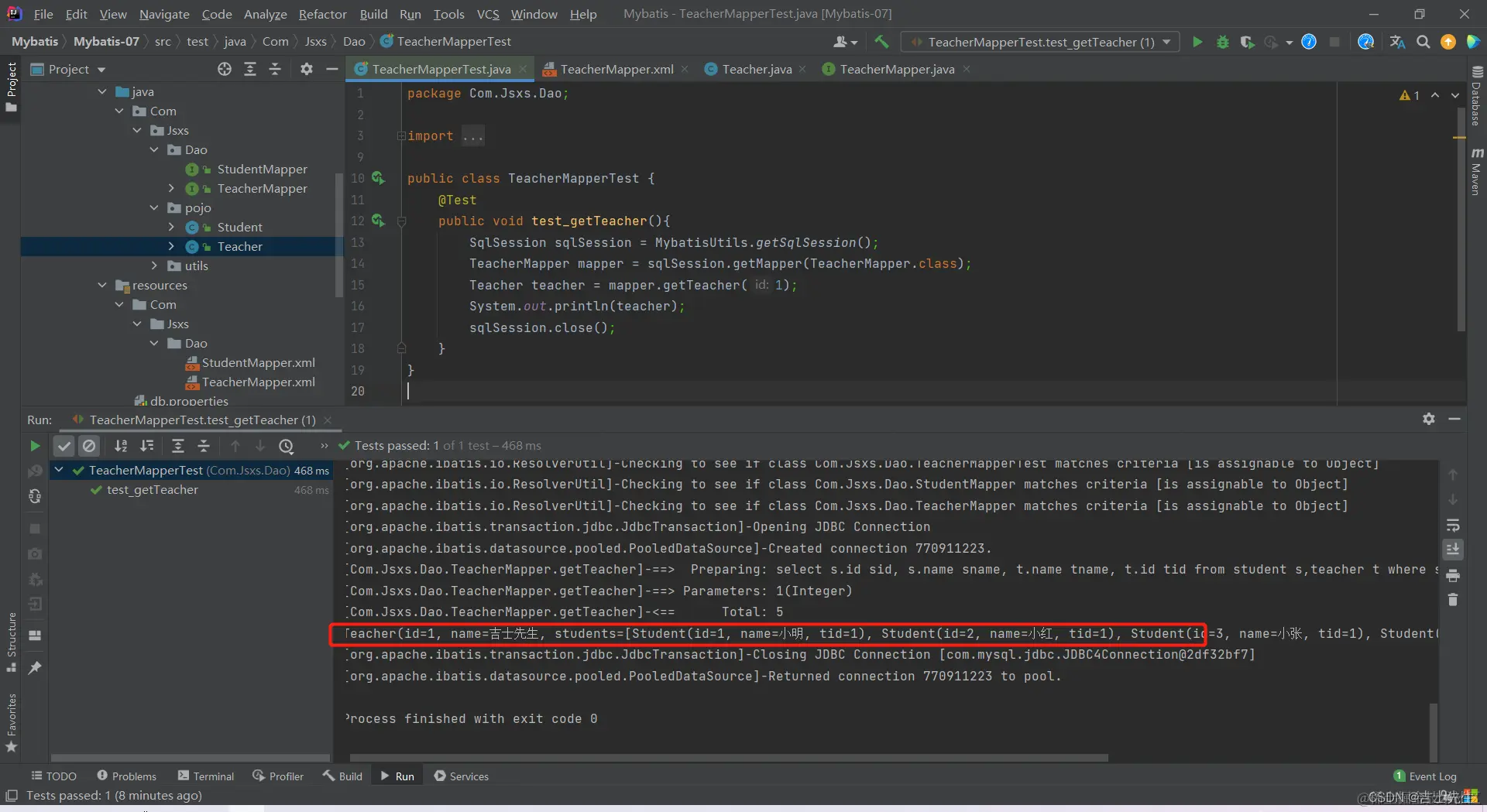Open Search Everywhere magnifier icon

pos(1423,42)
